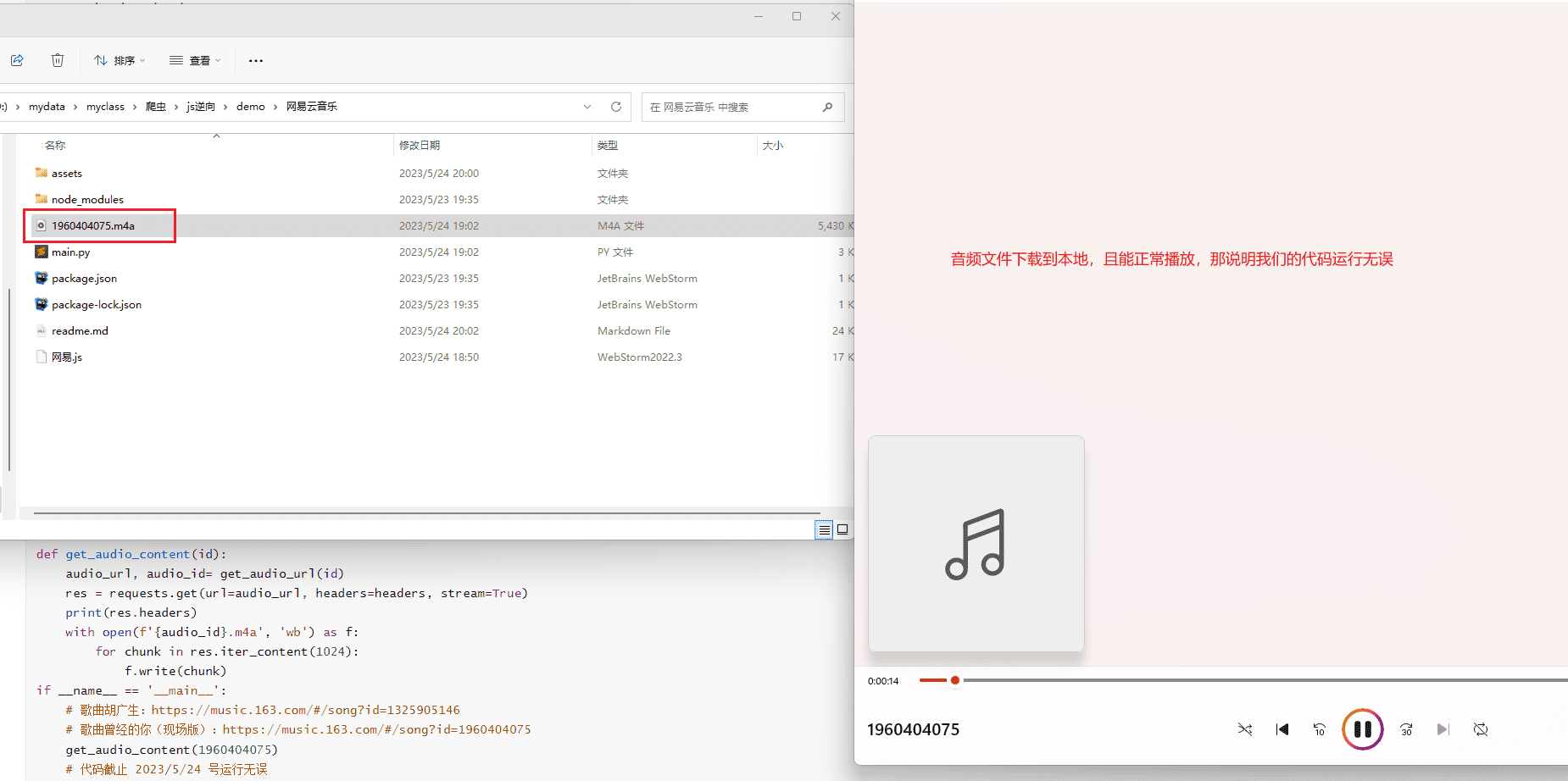
Task: Sort by the 类型 column header
Action: (608, 146)
